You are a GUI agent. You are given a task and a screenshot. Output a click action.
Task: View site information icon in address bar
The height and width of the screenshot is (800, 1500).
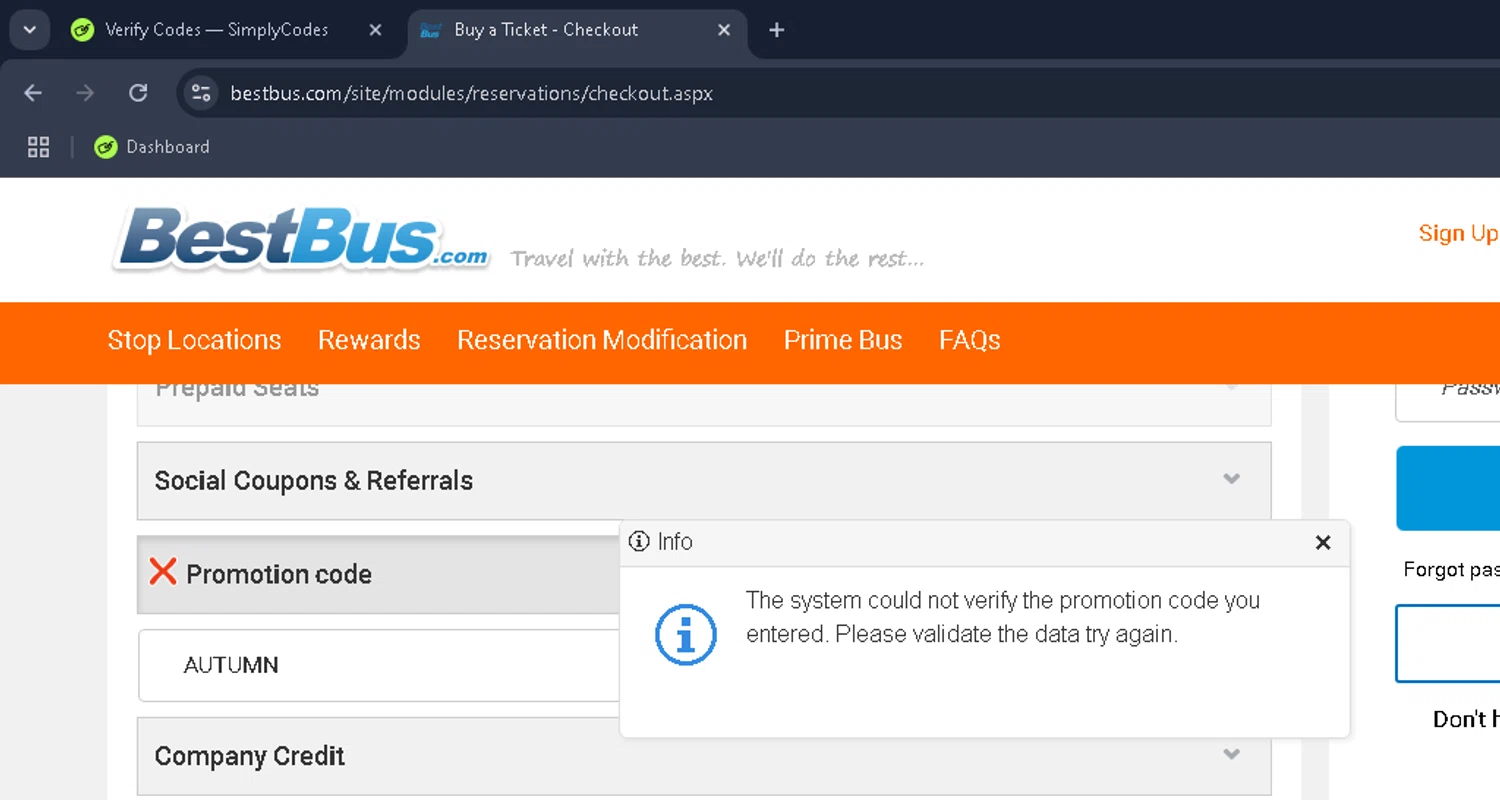coord(201,93)
